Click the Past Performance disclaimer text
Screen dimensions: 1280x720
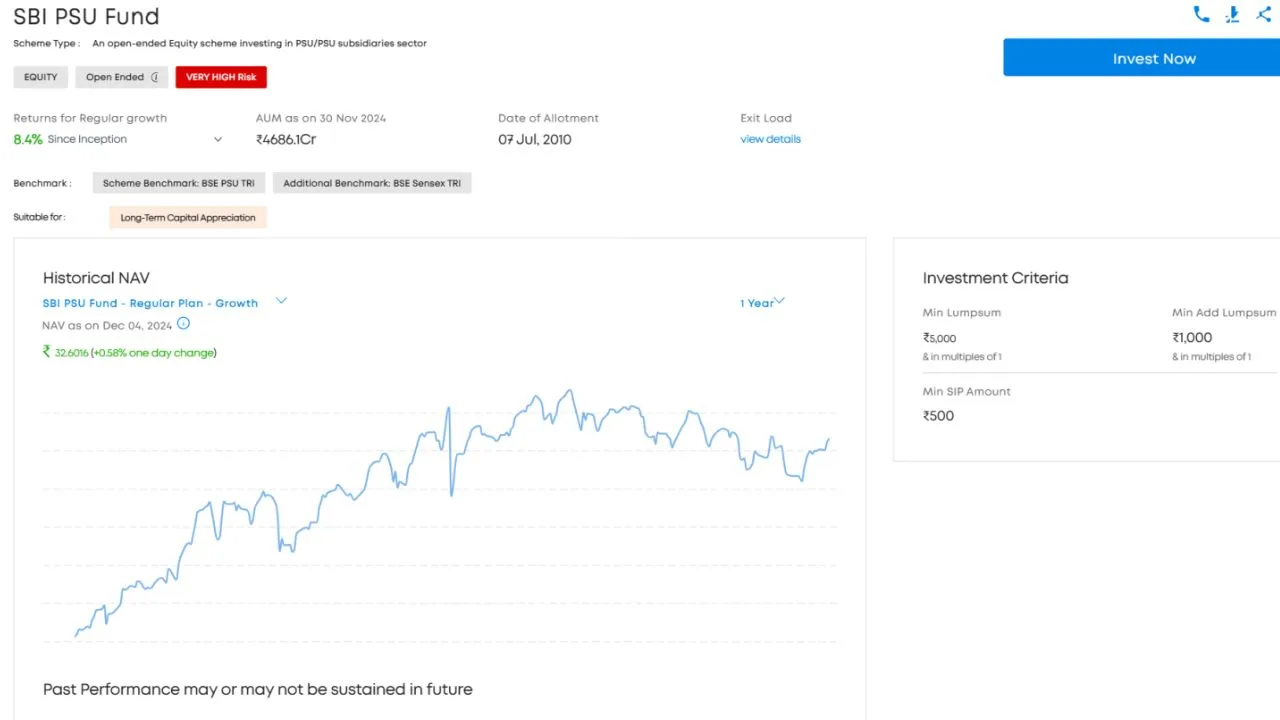coord(258,689)
